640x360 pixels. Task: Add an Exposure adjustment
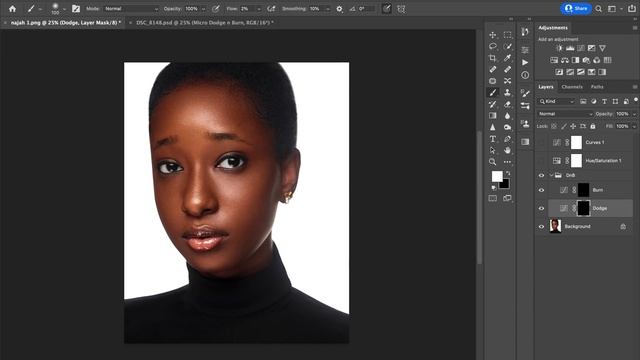click(591, 48)
